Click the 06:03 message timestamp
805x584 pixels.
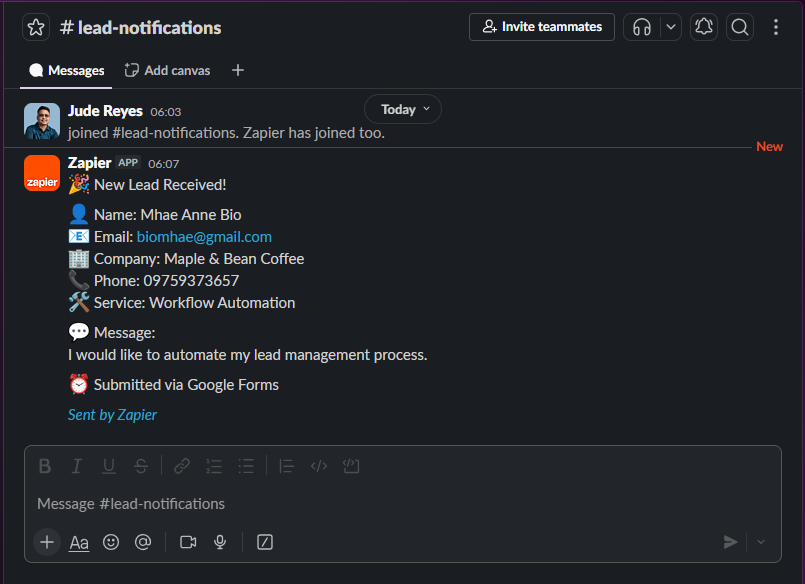click(166, 112)
